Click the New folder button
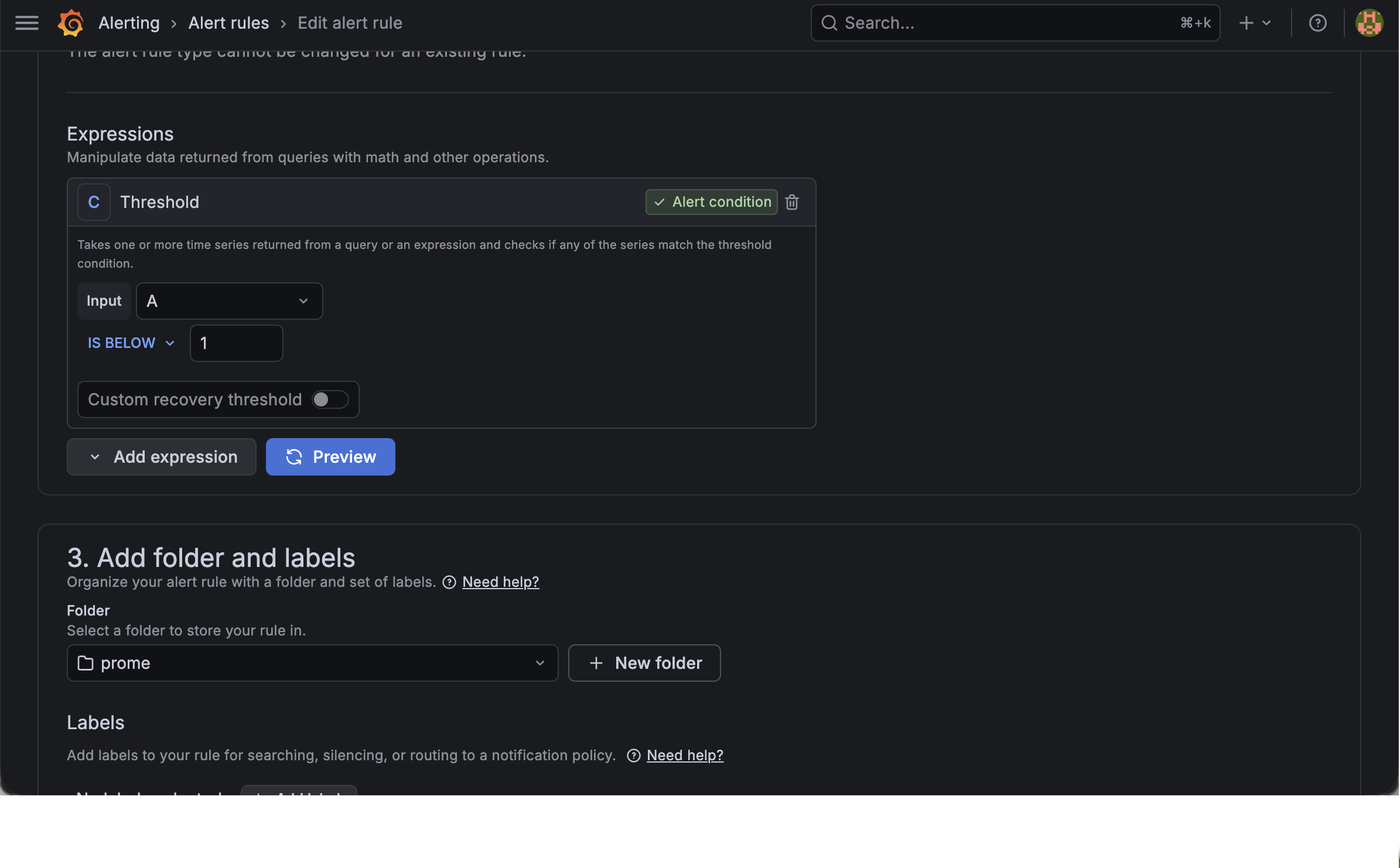Screen dimensions: 1400x868 tap(644, 663)
